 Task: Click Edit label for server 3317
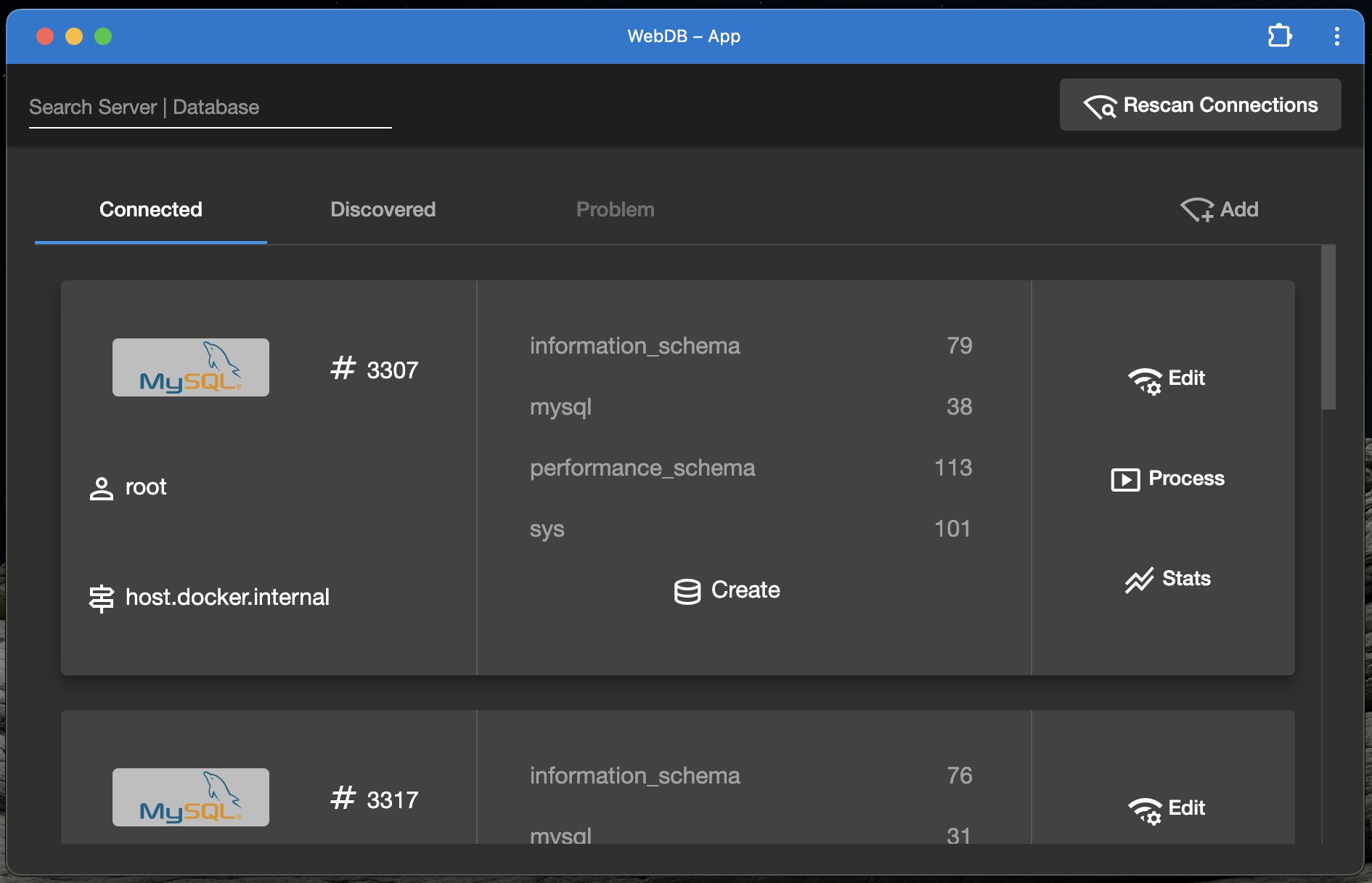coord(1186,807)
